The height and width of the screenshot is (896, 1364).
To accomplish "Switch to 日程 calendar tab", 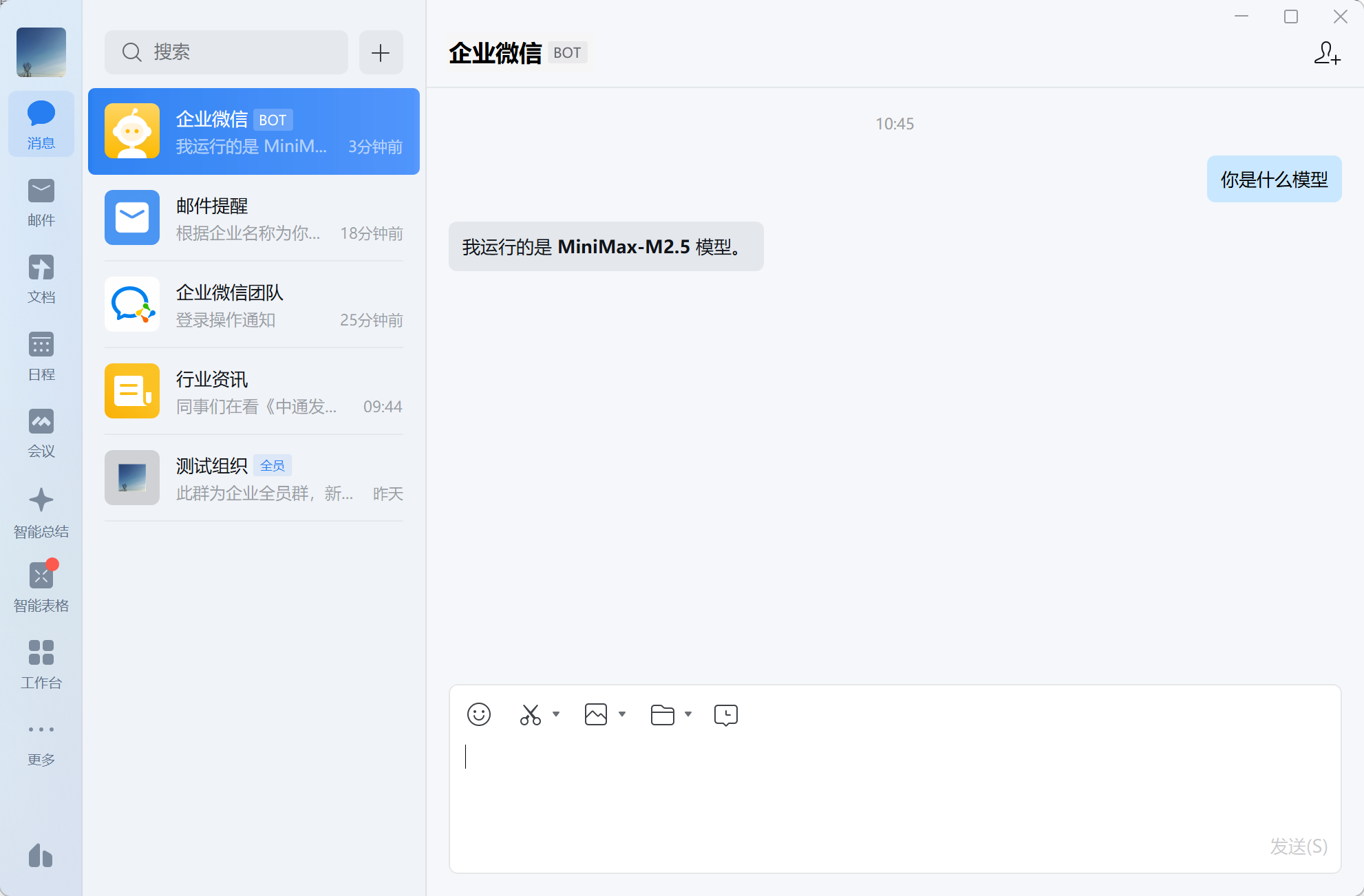I will pyautogui.click(x=41, y=356).
